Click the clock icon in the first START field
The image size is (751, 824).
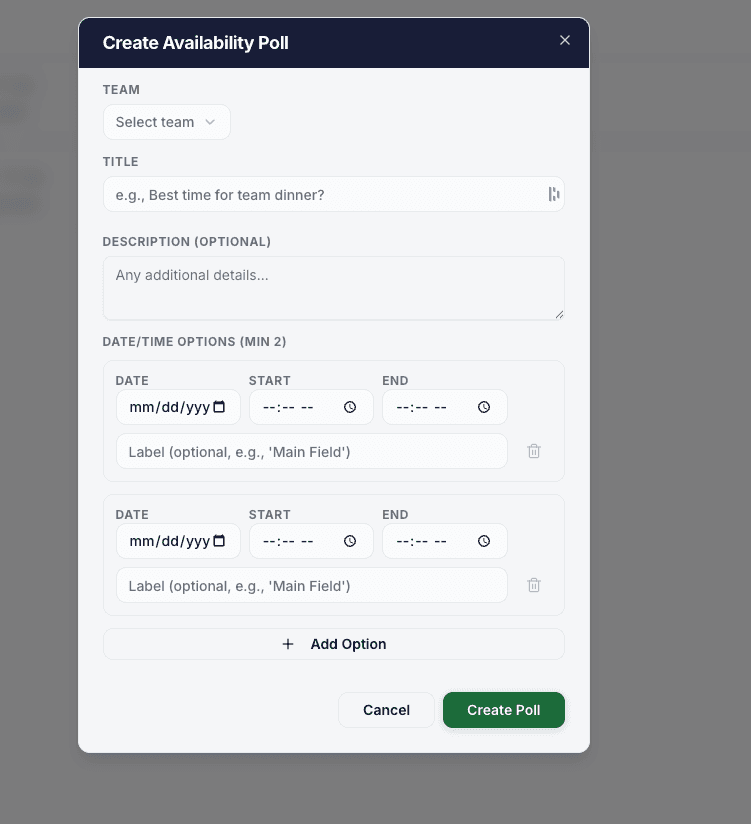coord(349,407)
